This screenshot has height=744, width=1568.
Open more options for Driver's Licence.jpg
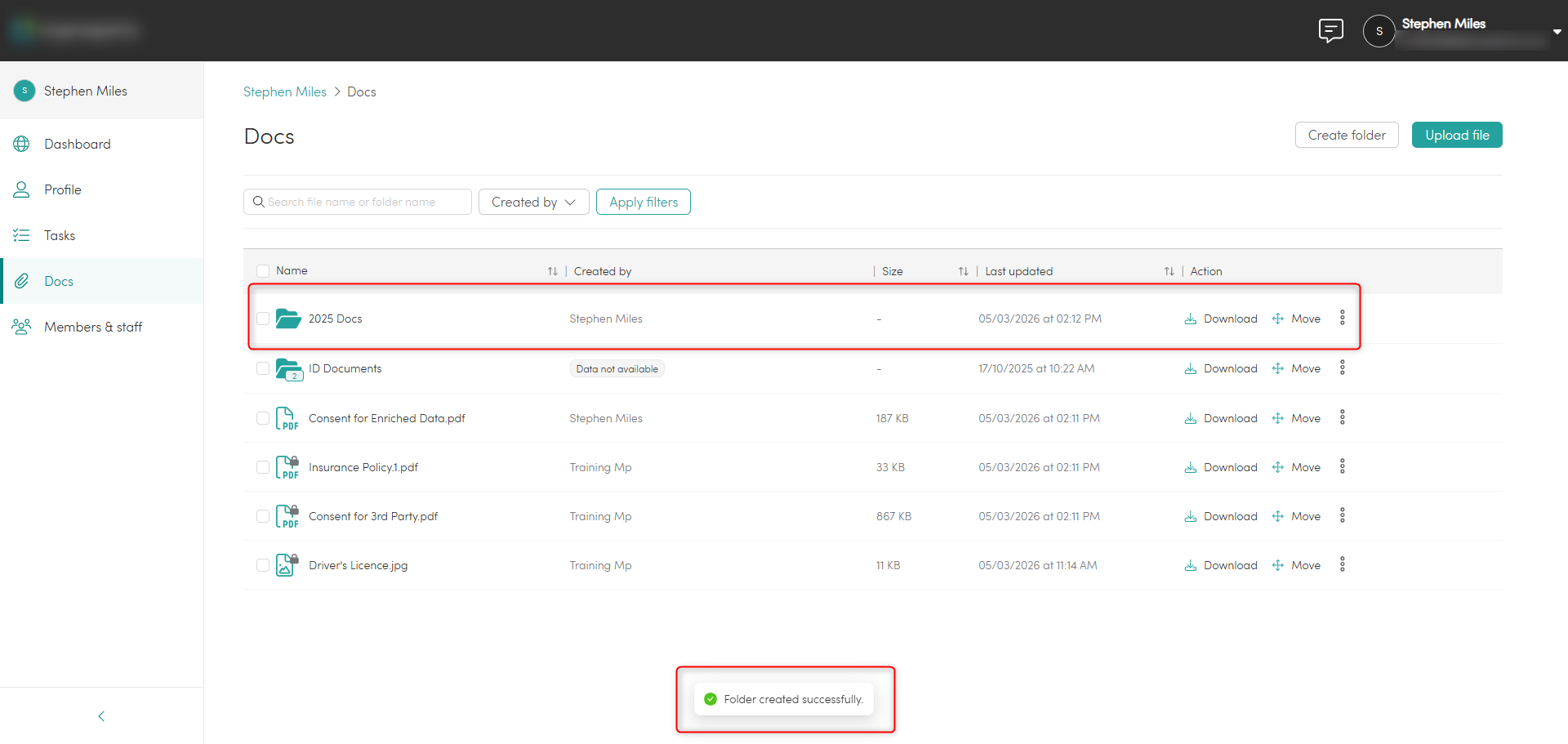click(1342, 564)
